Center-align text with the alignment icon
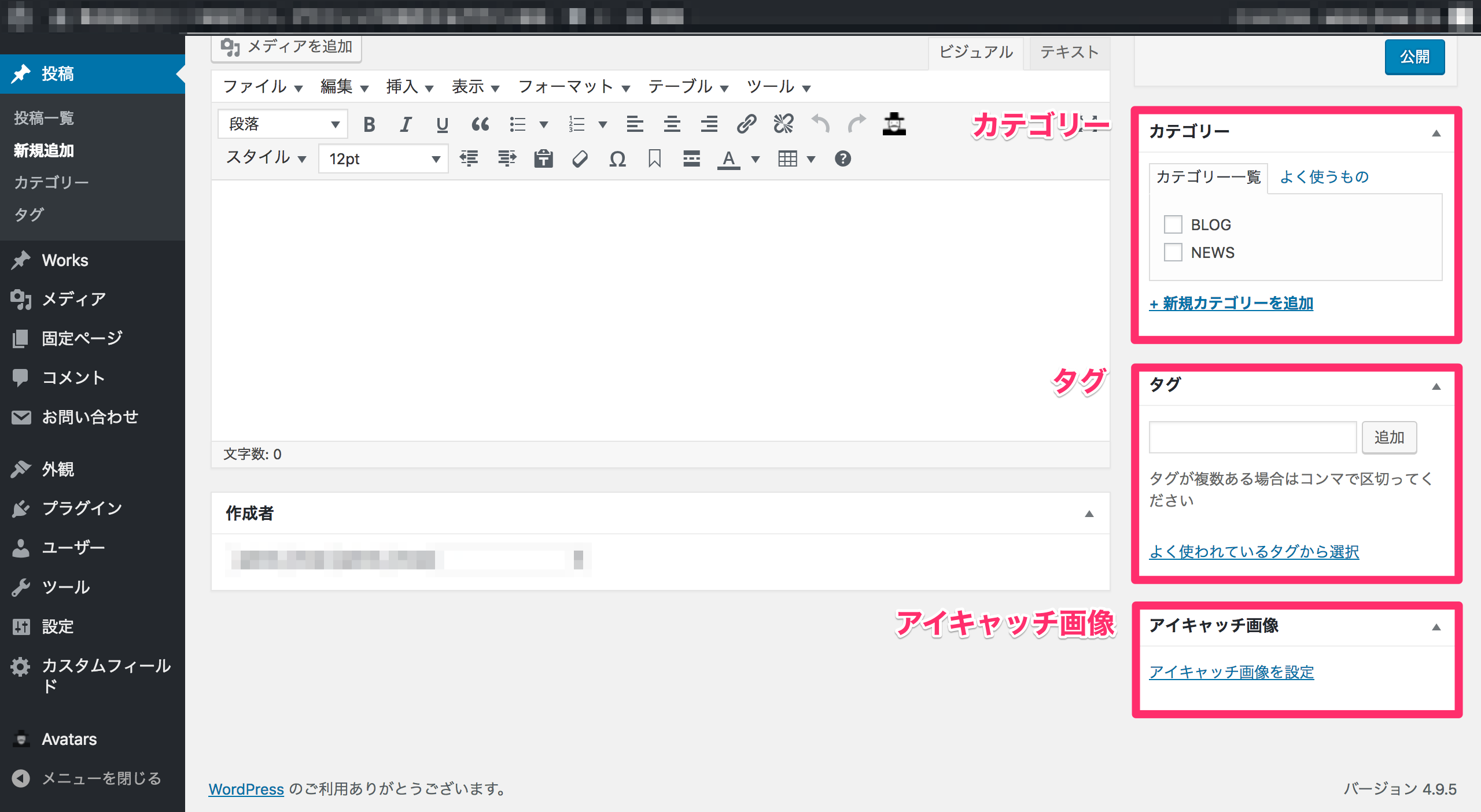This screenshot has height=812, width=1481. pyautogui.click(x=672, y=124)
